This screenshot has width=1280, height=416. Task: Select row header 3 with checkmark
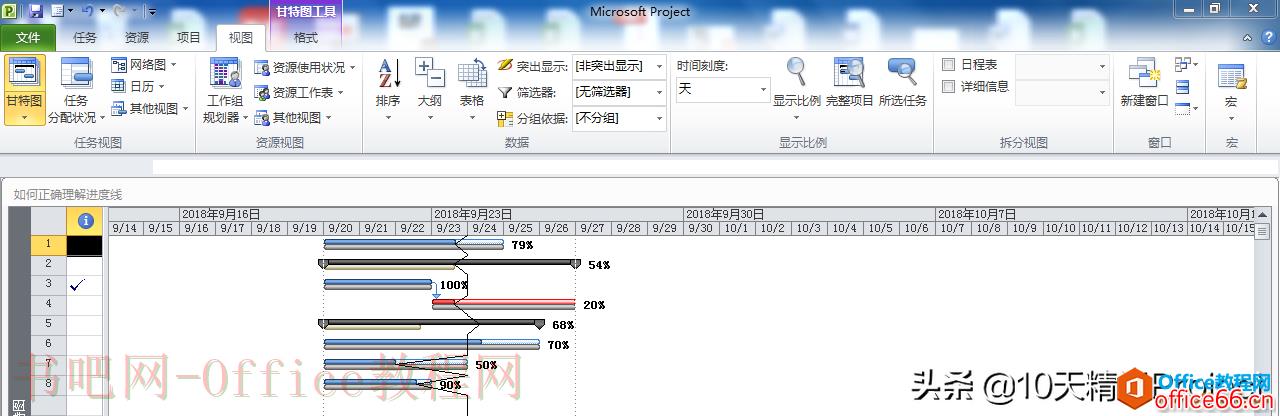click(x=49, y=284)
